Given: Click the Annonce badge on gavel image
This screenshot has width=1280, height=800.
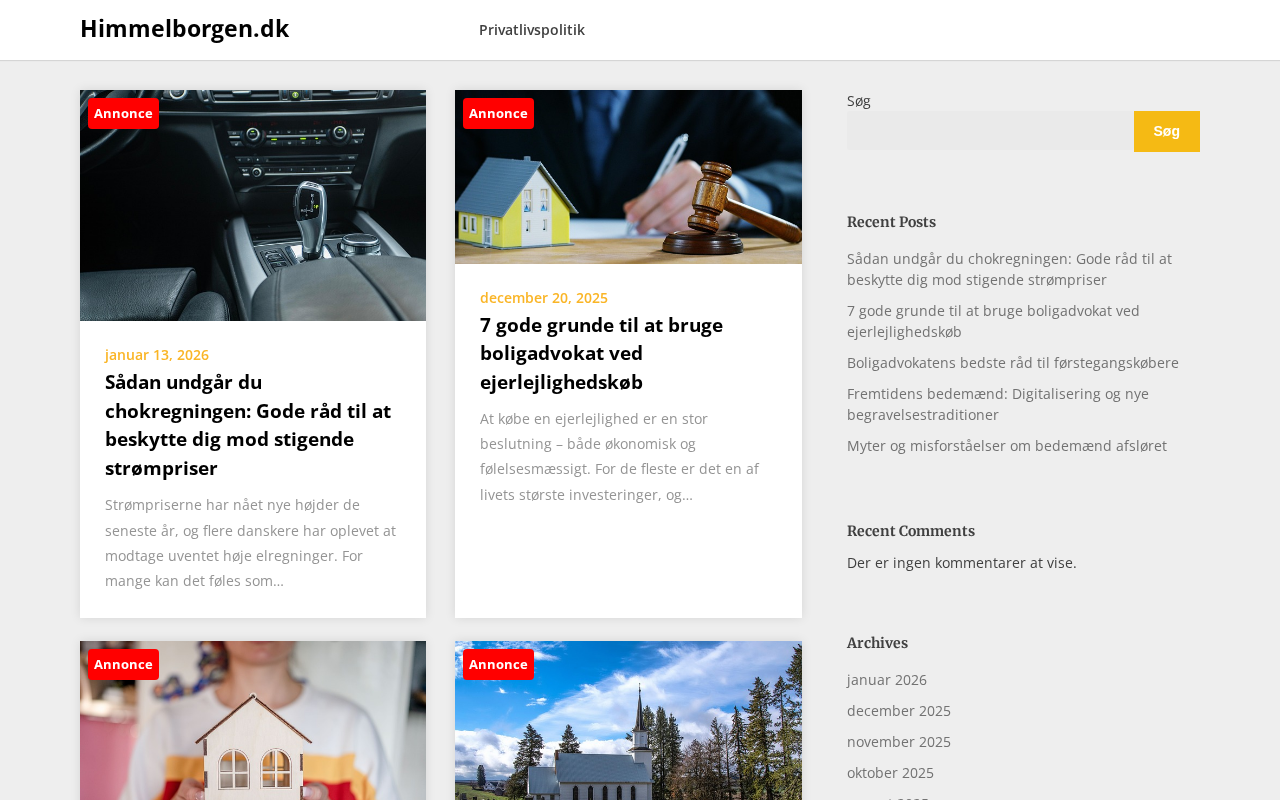Looking at the screenshot, I should point(498,113).
